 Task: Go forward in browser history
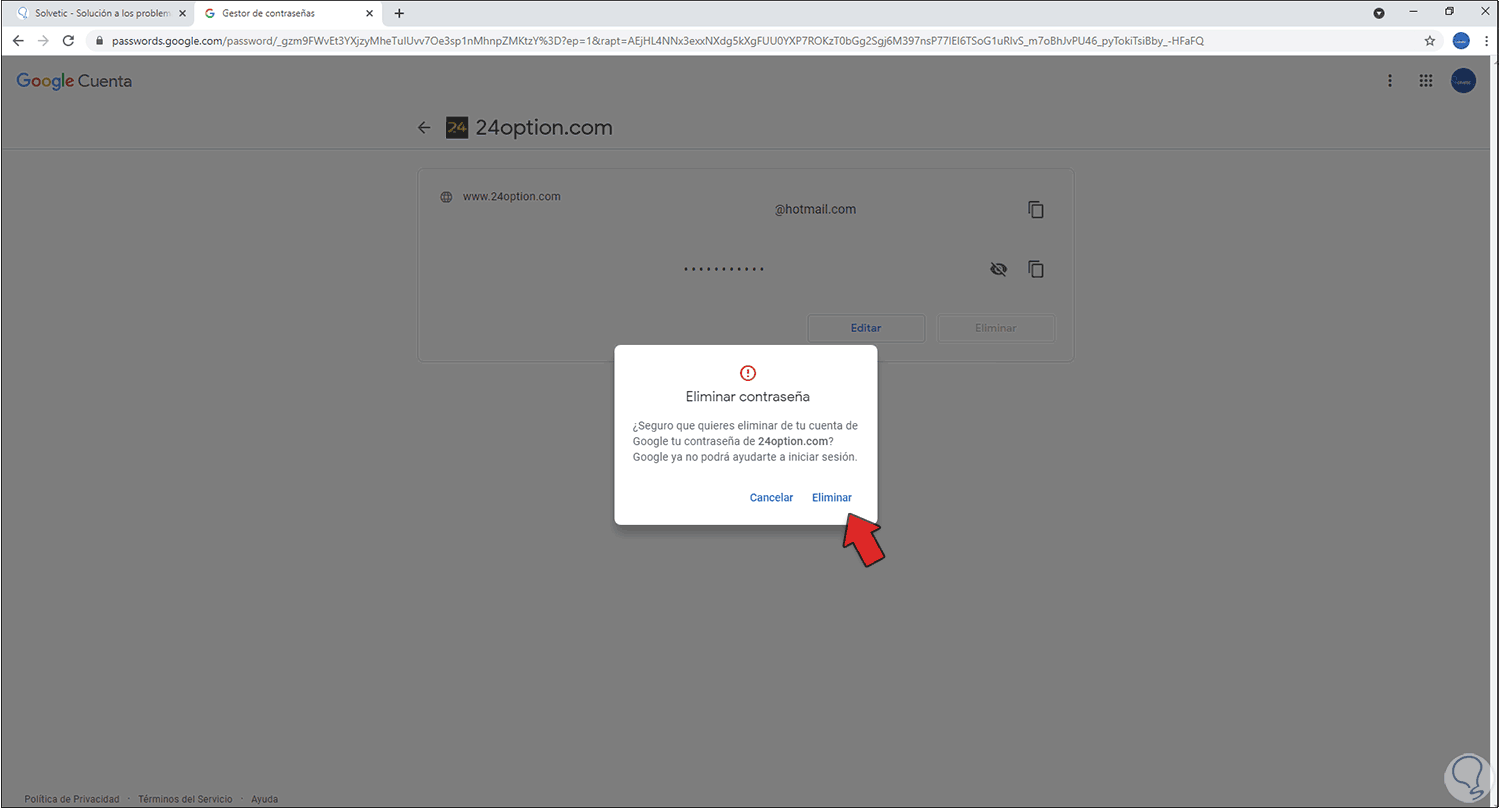[43, 41]
